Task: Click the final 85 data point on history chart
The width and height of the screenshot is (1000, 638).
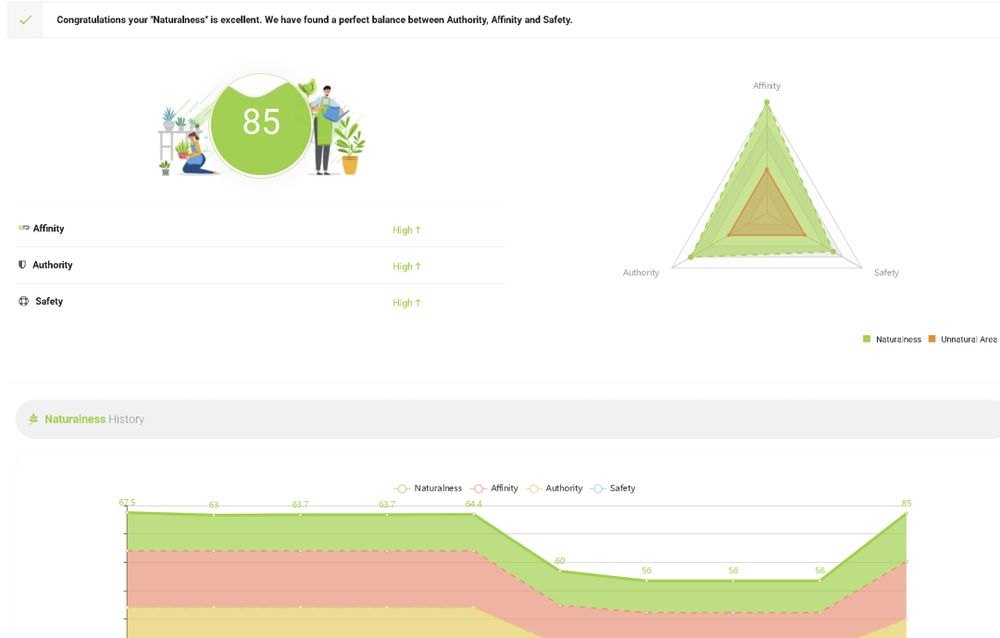Action: (x=906, y=513)
